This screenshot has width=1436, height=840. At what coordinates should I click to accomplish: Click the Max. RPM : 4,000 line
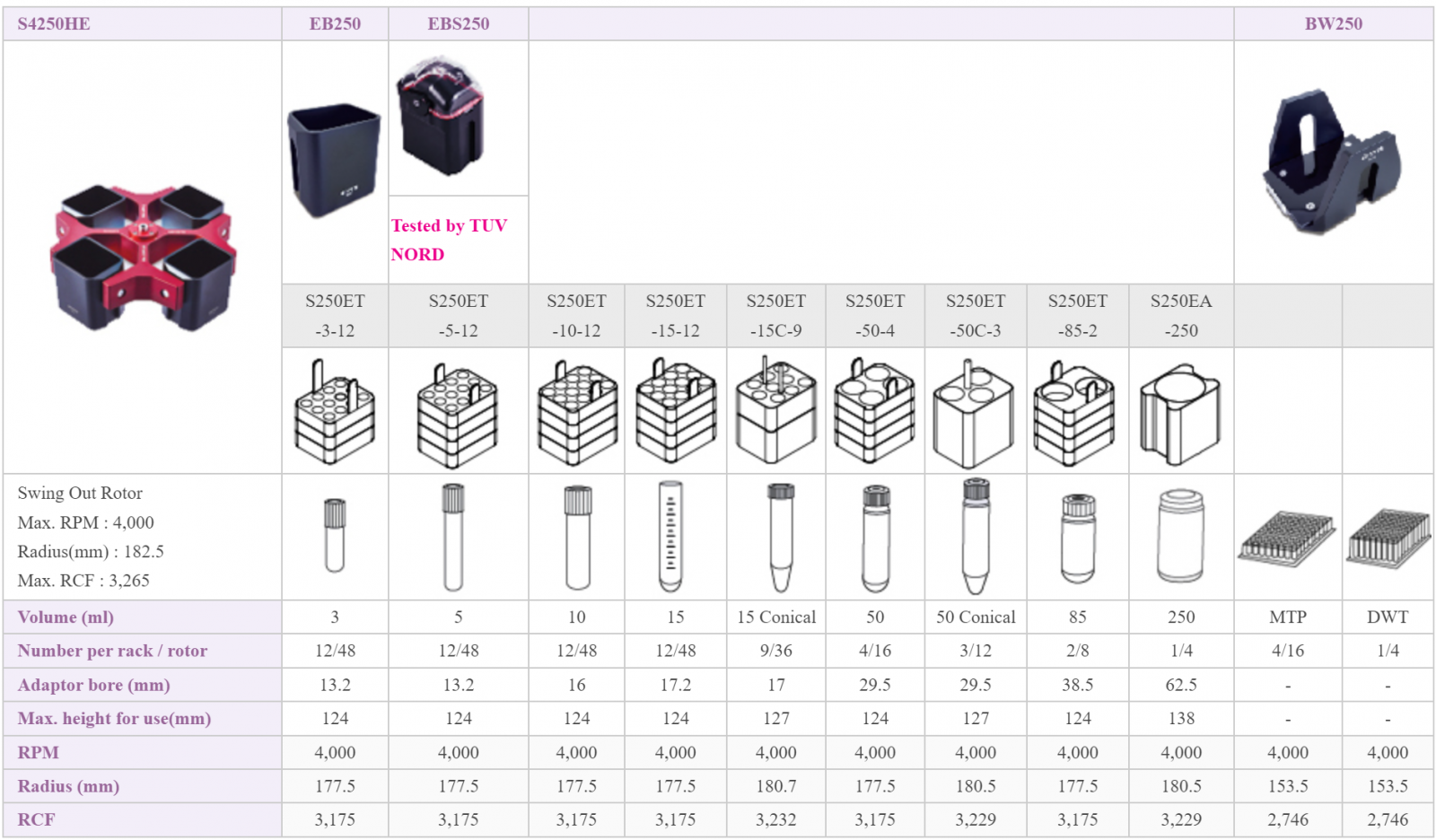85,522
